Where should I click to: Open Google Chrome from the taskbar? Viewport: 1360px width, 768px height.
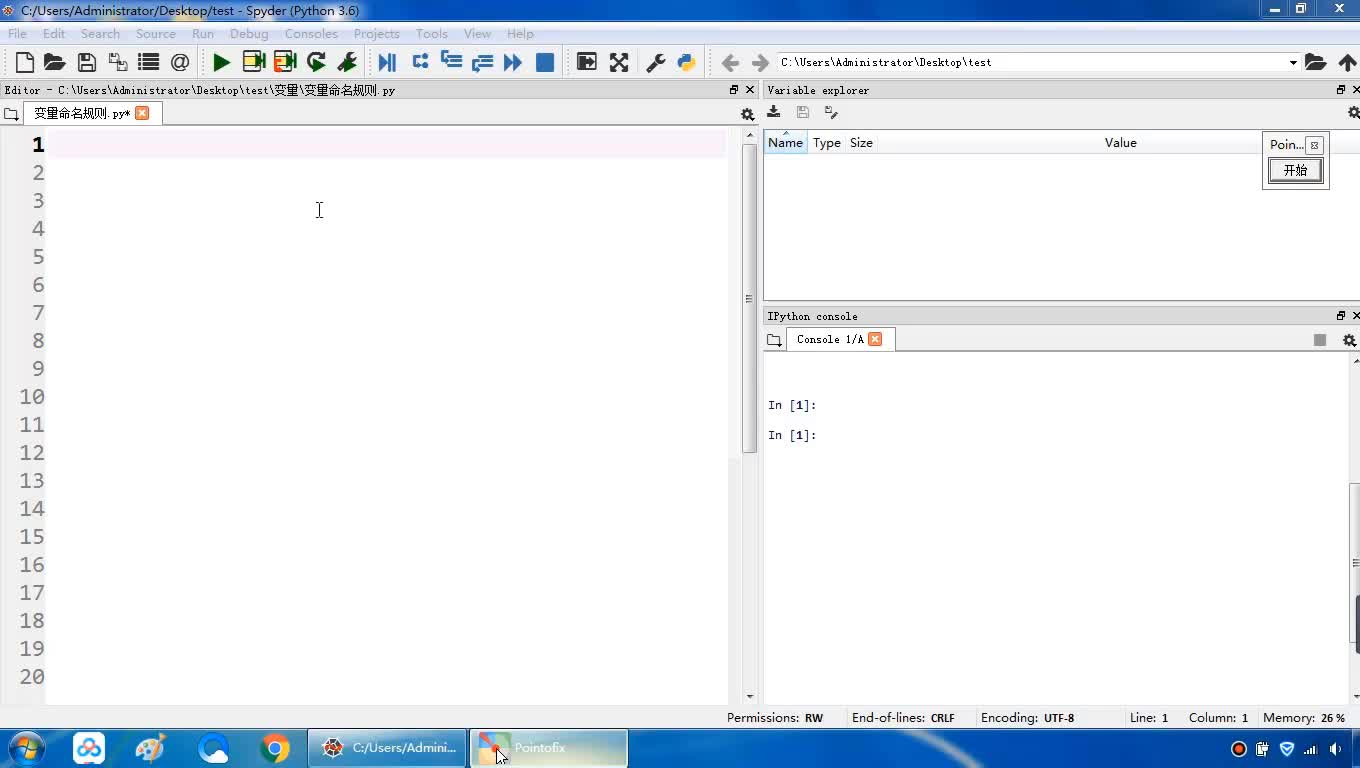(x=275, y=748)
